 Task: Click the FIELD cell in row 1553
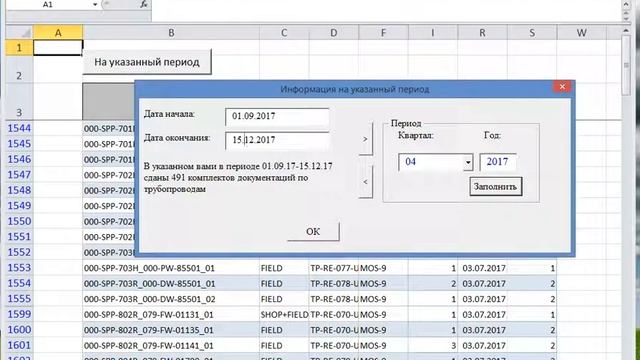pos(284,268)
